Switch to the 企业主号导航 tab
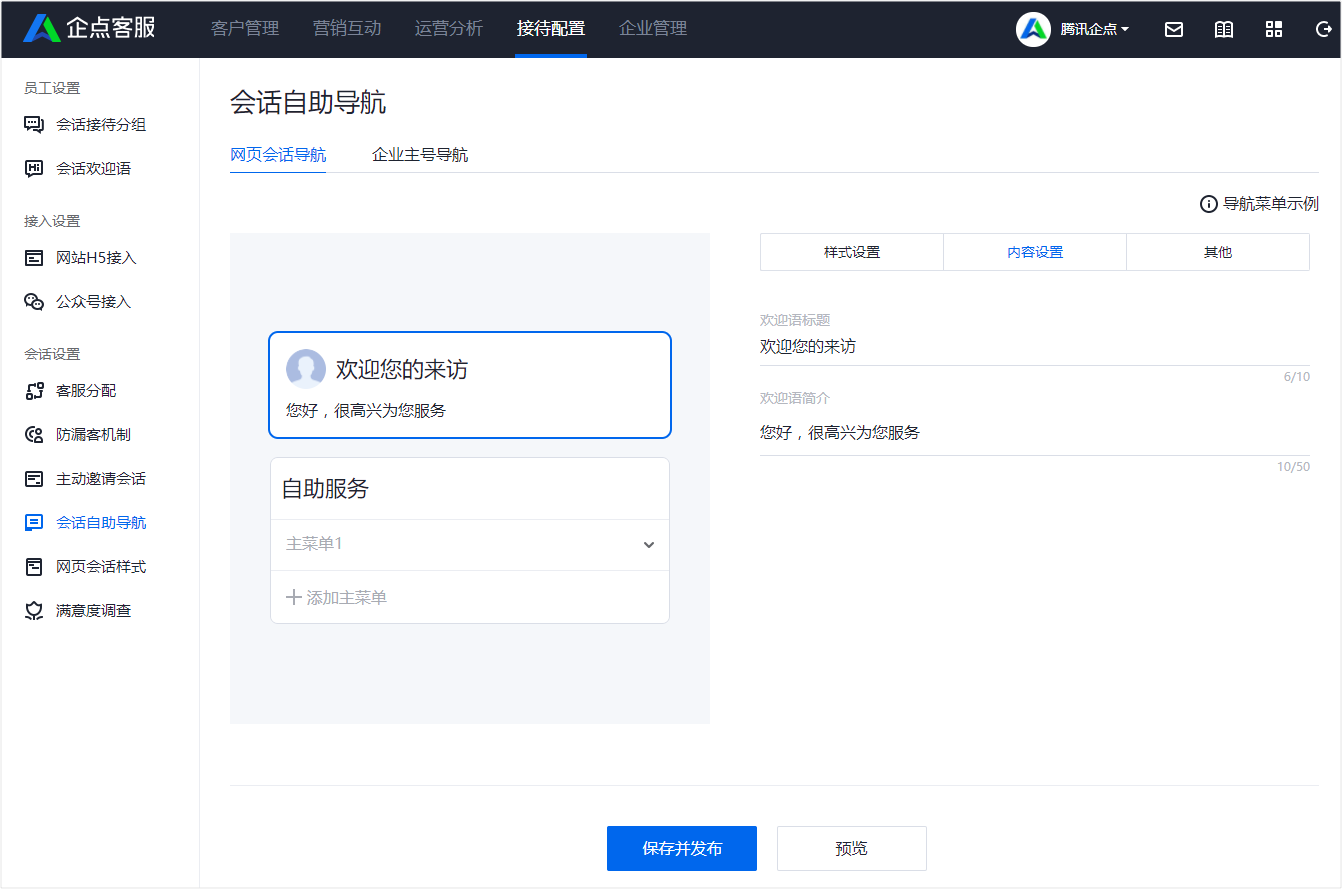Screen dimensions: 1342x889 point(420,155)
